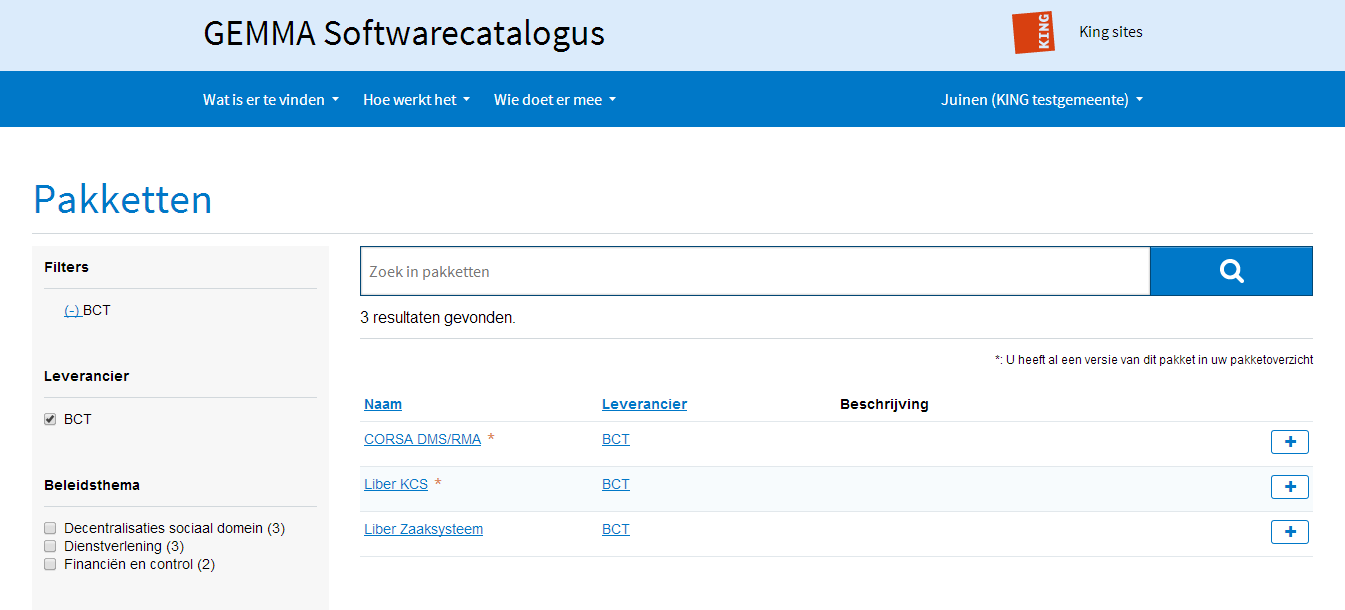Viewport: 1345px width, 610px height.
Task: Open the Juinen (KING testgemeente) account dropdown
Action: click(x=1042, y=99)
